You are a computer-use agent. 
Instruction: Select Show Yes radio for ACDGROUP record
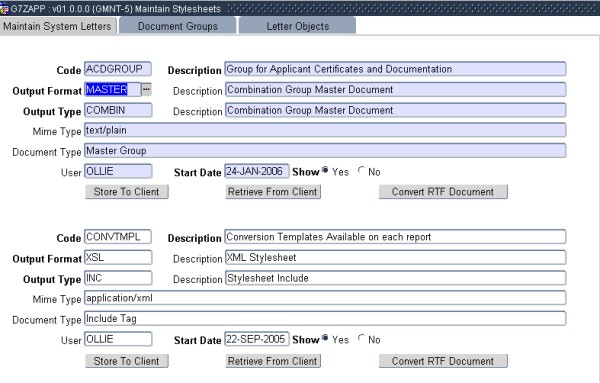tap(325, 170)
